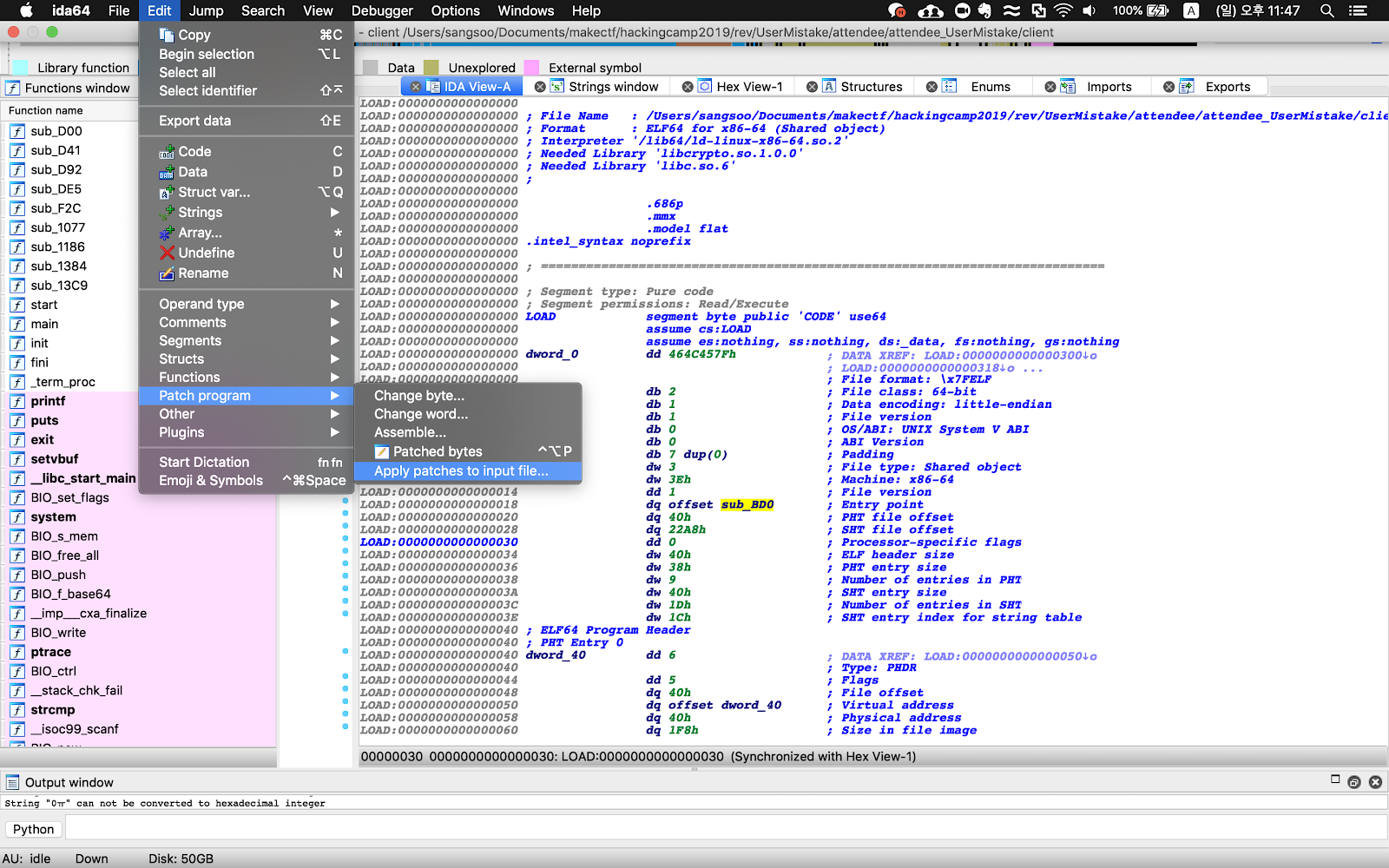Expand the Segments submenu
The height and width of the screenshot is (868, 1389).
click(247, 341)
